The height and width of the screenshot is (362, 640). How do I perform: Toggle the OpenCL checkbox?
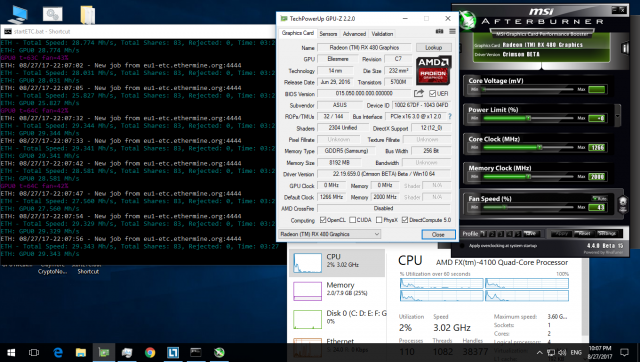(323, 220)
